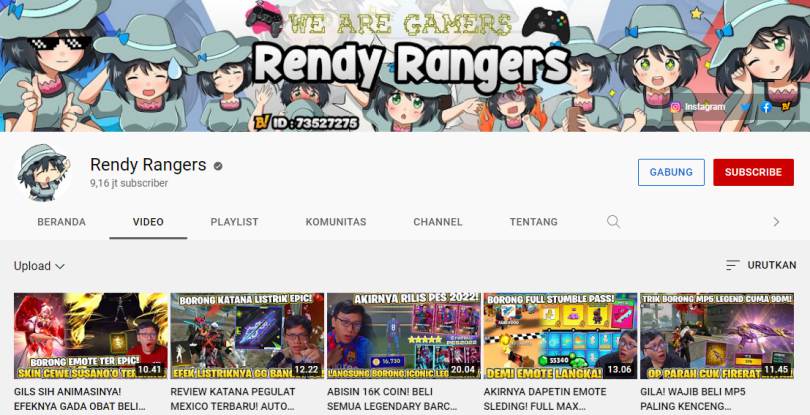Open the Facebook icon in the banner
Viewport: 810px width, 415px height.
(766, 107)
